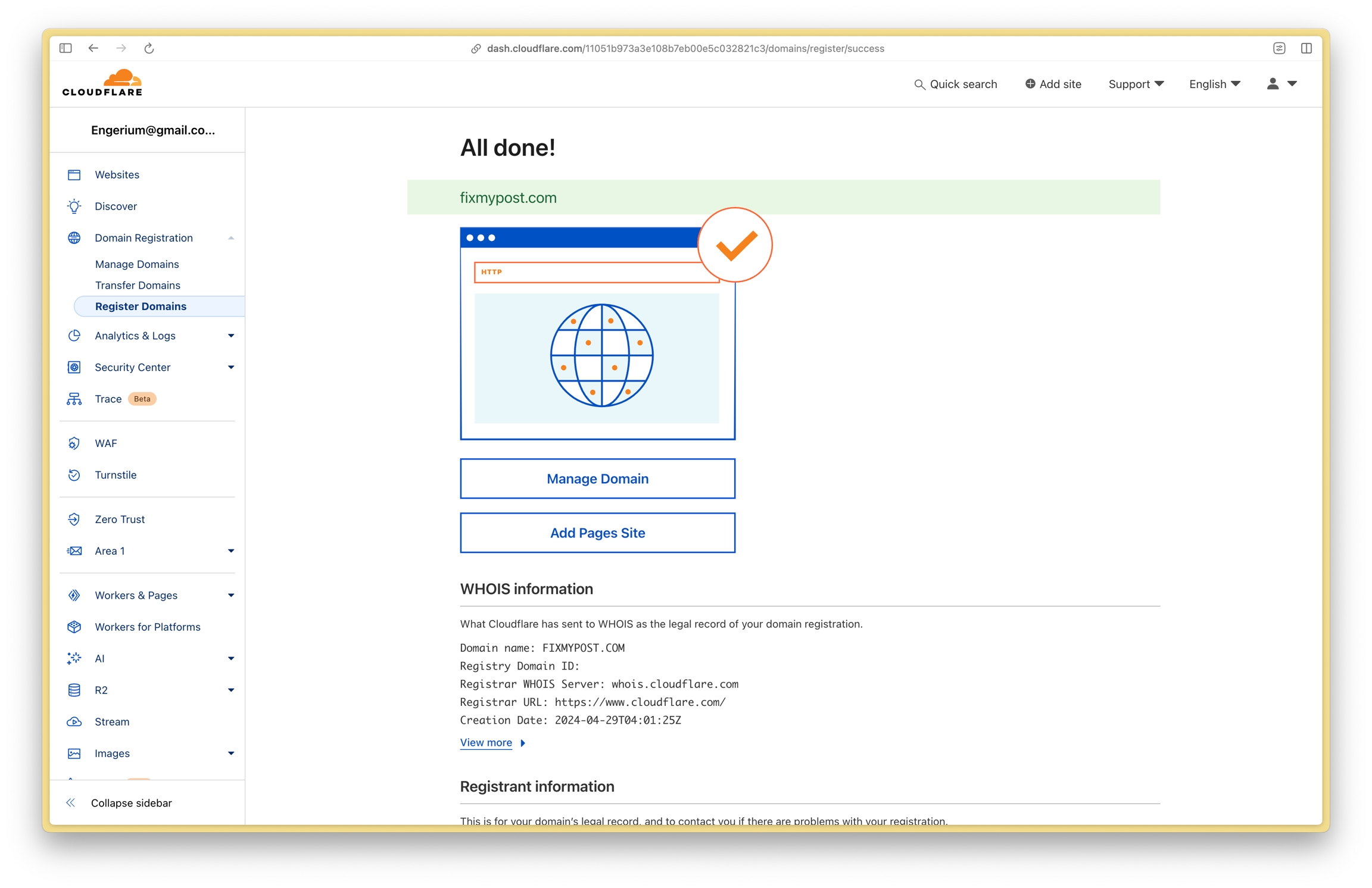
Task: Click the Workers for Platforms label
Action: coord(148,627)
